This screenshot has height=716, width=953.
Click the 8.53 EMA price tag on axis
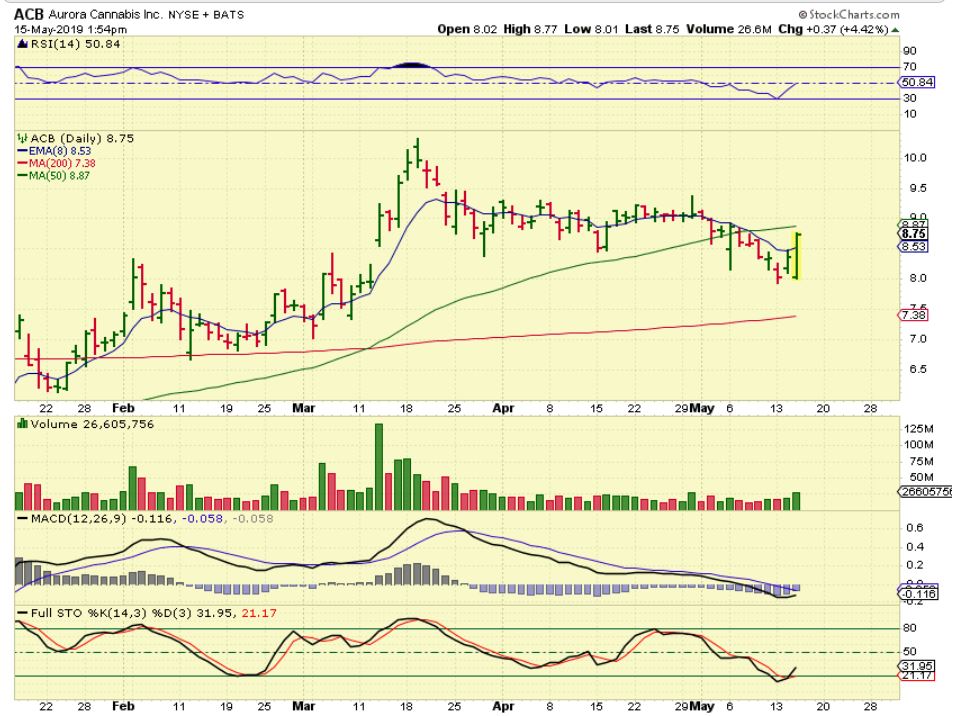[913, 246]
